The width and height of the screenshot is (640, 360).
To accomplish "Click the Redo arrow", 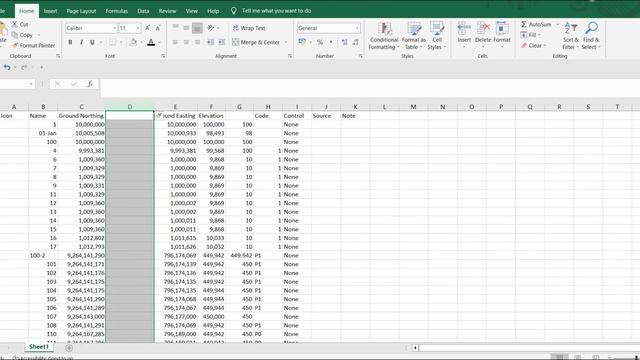I will (24, 67).
